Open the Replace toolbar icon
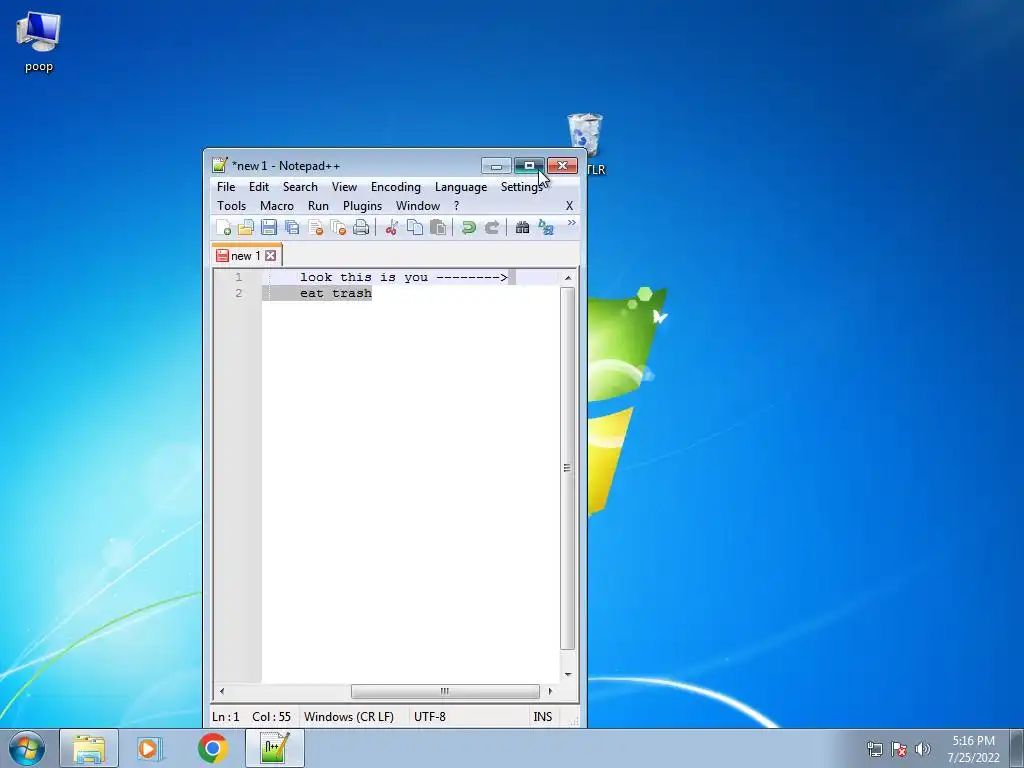Viewport: 1024px width, 768px height. [545, 227]
